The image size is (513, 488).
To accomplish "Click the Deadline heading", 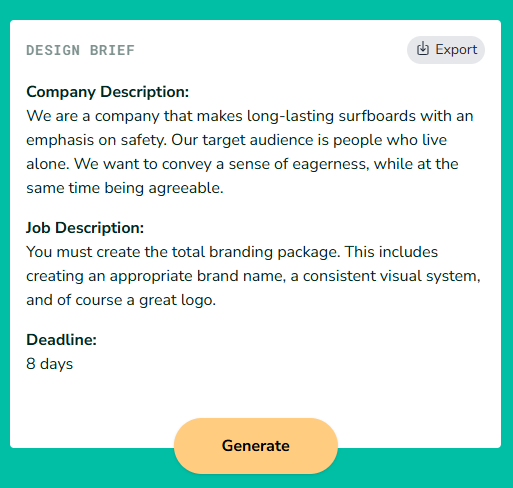I will click(x=61, y=340).
